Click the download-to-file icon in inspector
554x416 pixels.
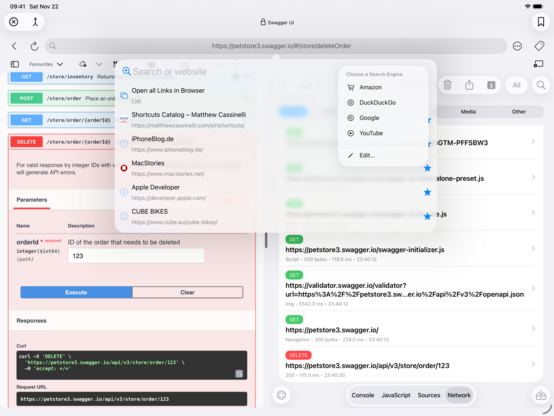coord(491,85)
